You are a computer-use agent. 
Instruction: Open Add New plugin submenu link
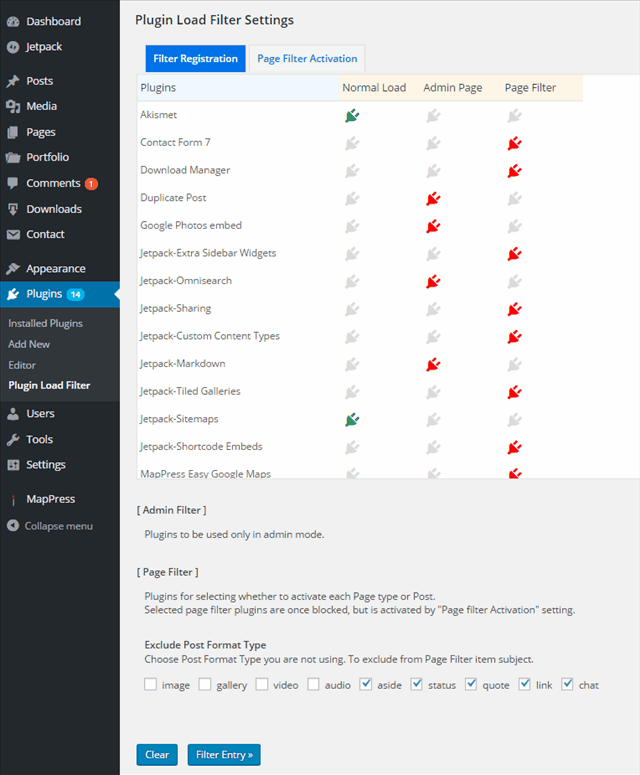29,344
